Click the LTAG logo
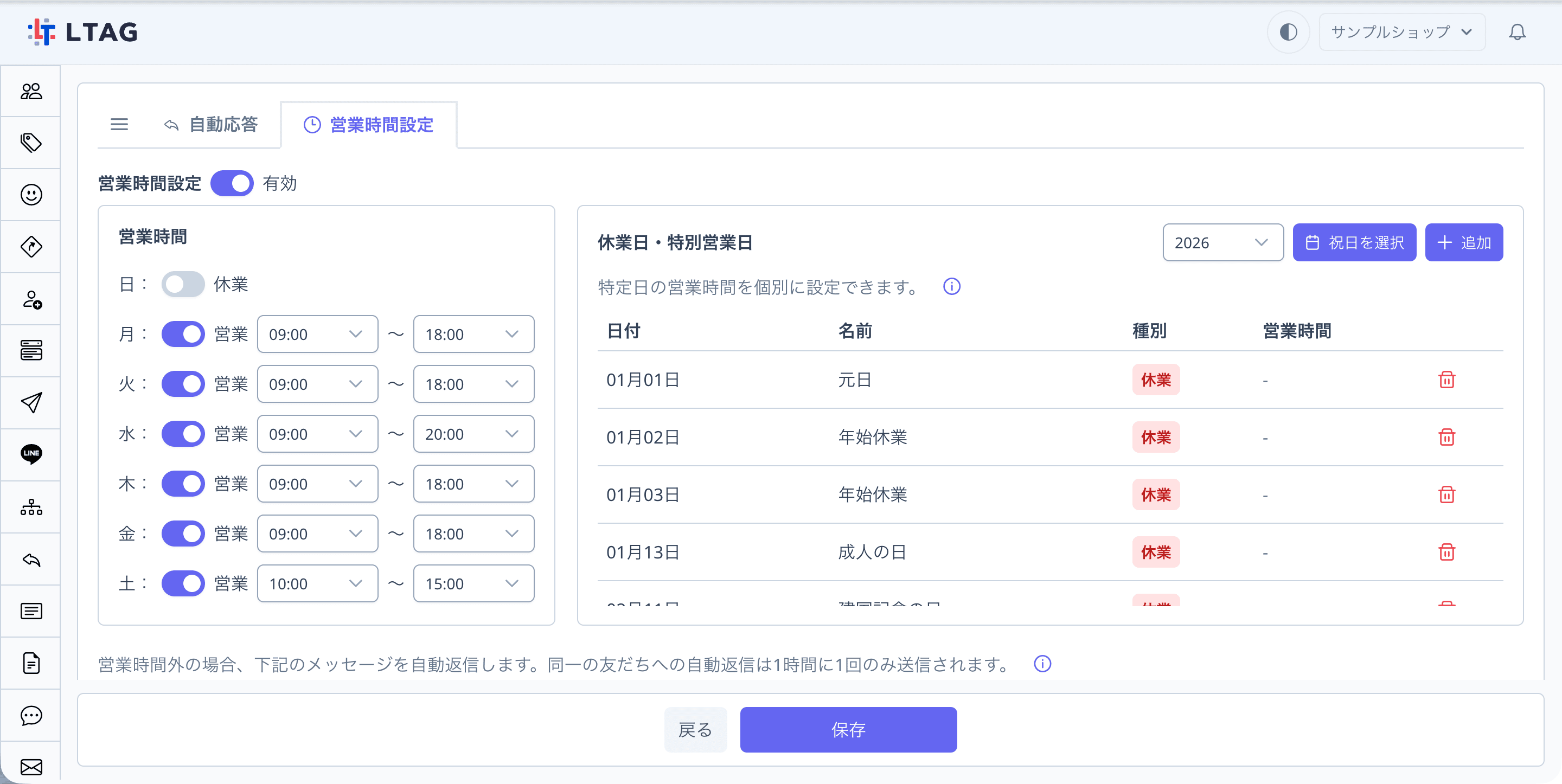The height and width of the screenshot is (784, 1562). [83, 32]
